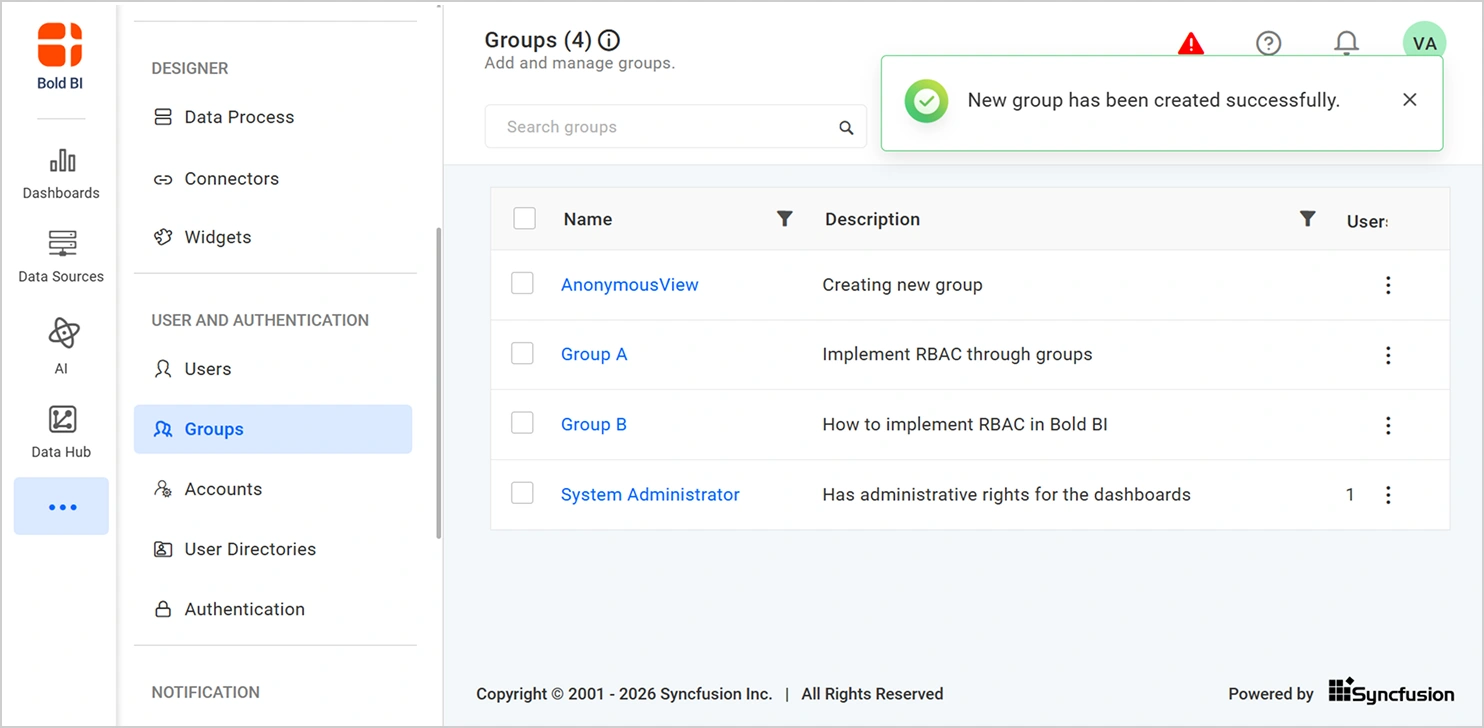Check the AnonymousView row checkbox
The height and width of the screenshot is (728, 1484).
point(522,284)
